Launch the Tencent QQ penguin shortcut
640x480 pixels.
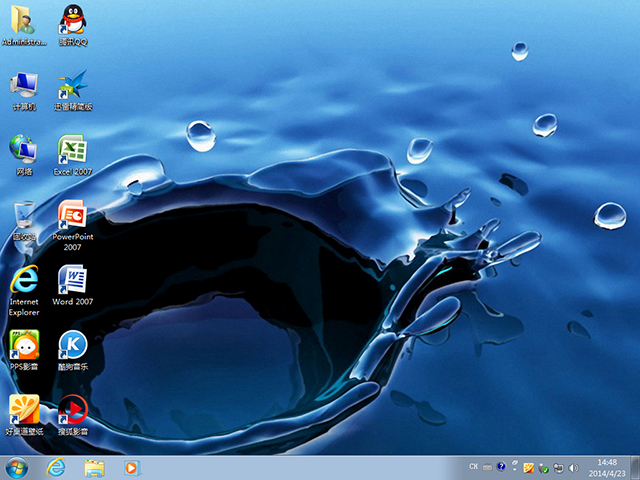coord(72,22)
